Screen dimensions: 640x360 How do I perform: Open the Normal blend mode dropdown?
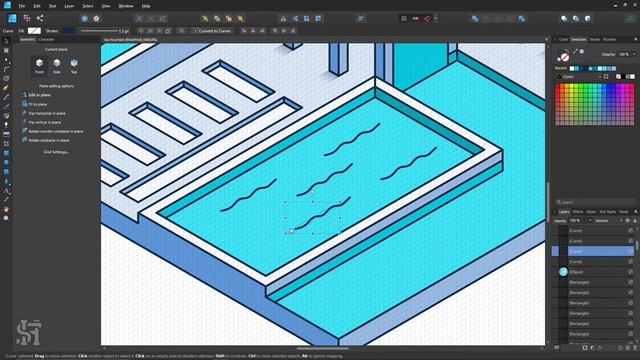pyautogui.click(x=609, y=220)
